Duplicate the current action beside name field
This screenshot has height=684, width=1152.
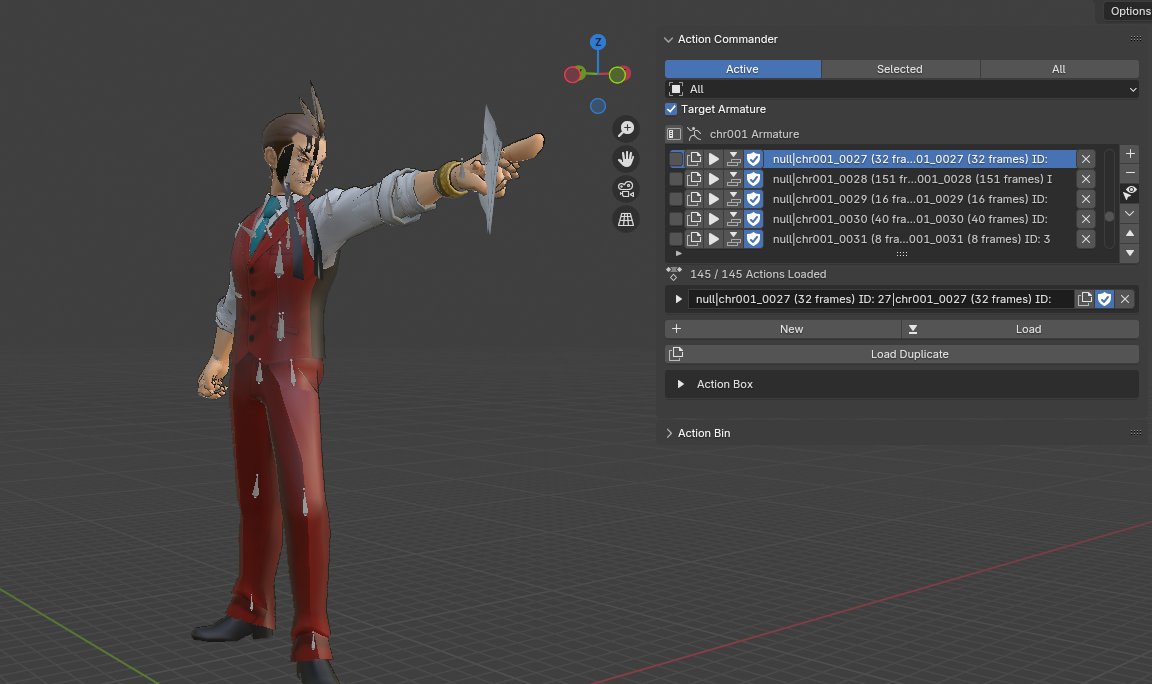[x=1084, y=299]
